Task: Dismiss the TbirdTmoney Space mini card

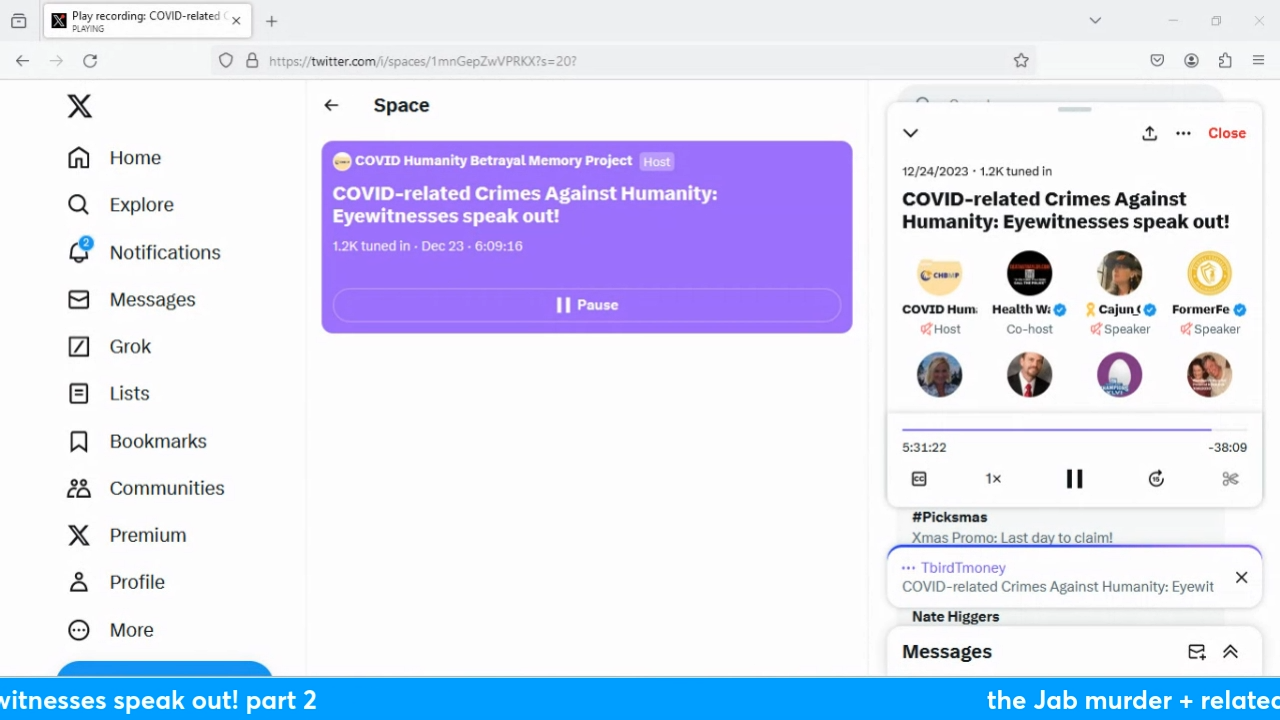Action: click(x=1241, y=577)
